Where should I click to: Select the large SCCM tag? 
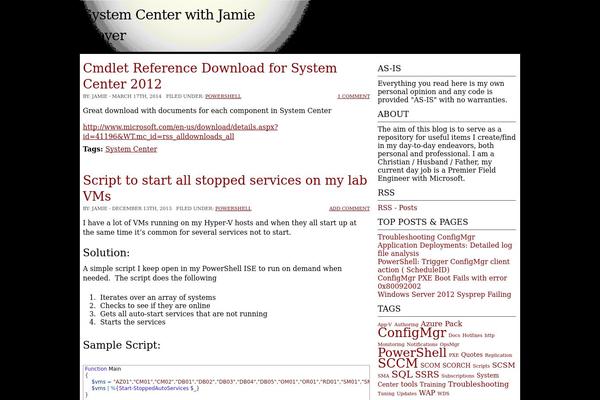398,363
